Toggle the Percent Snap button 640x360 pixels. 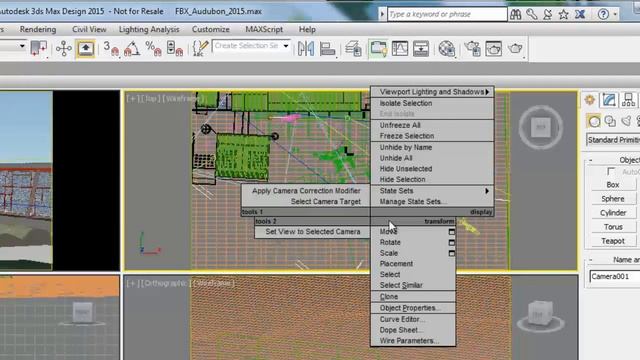[153, 49]
